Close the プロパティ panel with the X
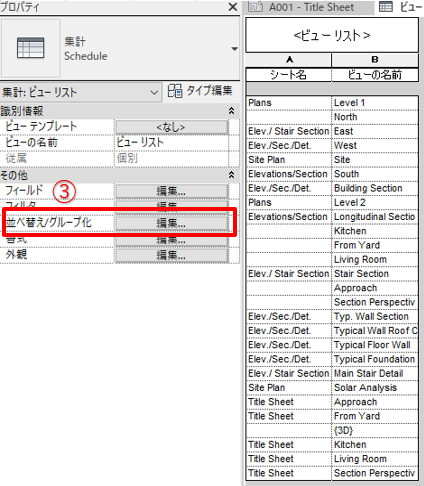The width and height of the screenshot is (424, 486). [233, 7]
